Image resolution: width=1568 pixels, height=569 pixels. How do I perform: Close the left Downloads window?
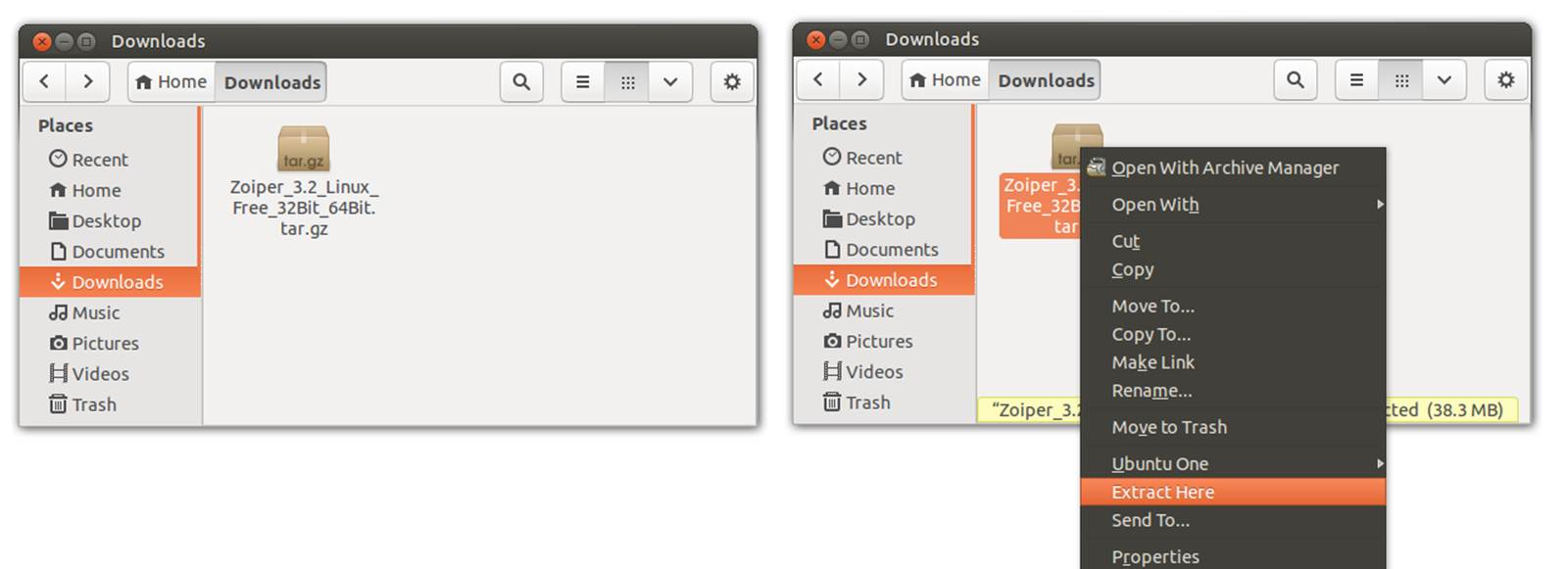coord(42,41)
